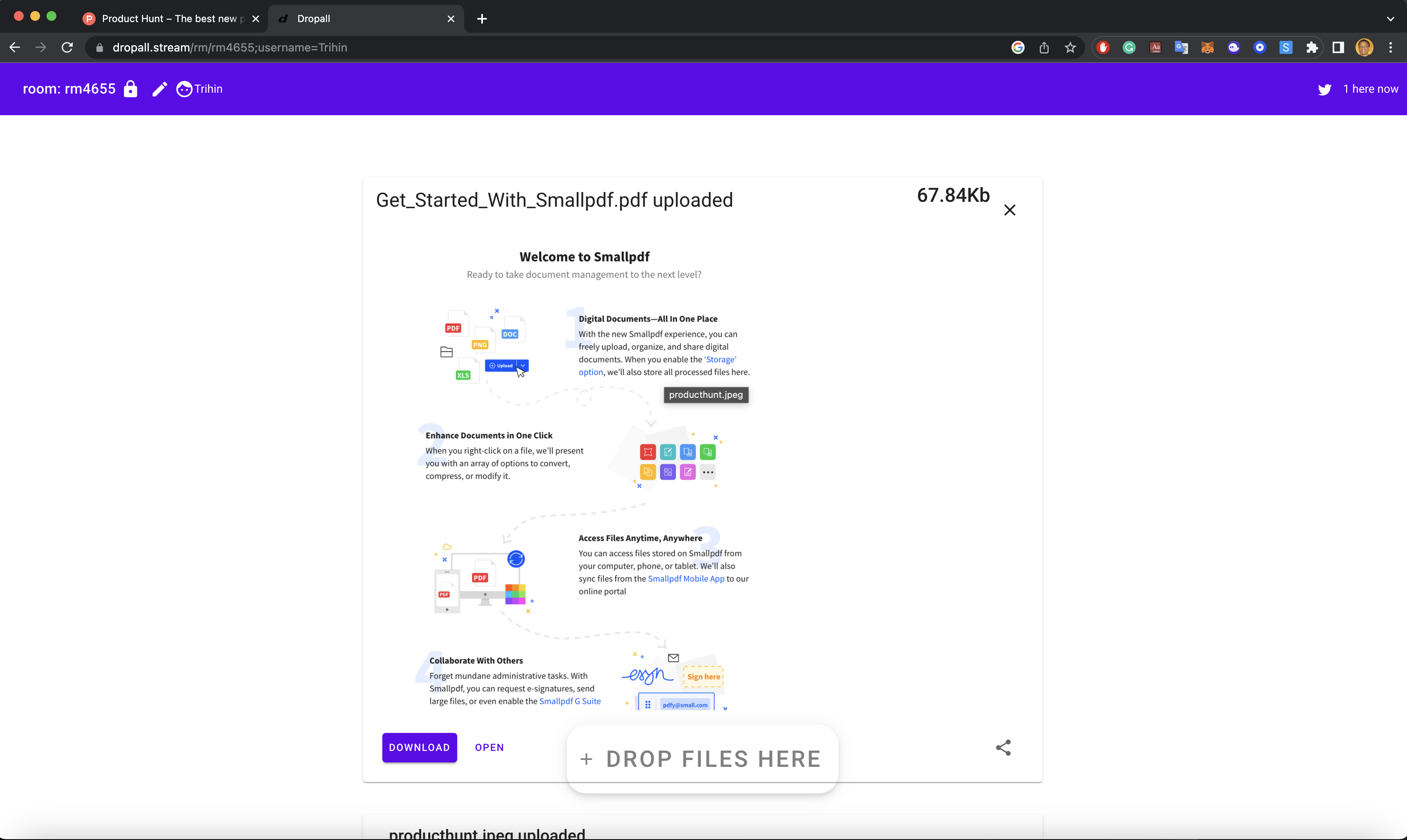1407x840 pixels.
Task: Click the Get_Started_With_Smallpdf.pdf uploaded heading
Action: [x=554, y=200]
